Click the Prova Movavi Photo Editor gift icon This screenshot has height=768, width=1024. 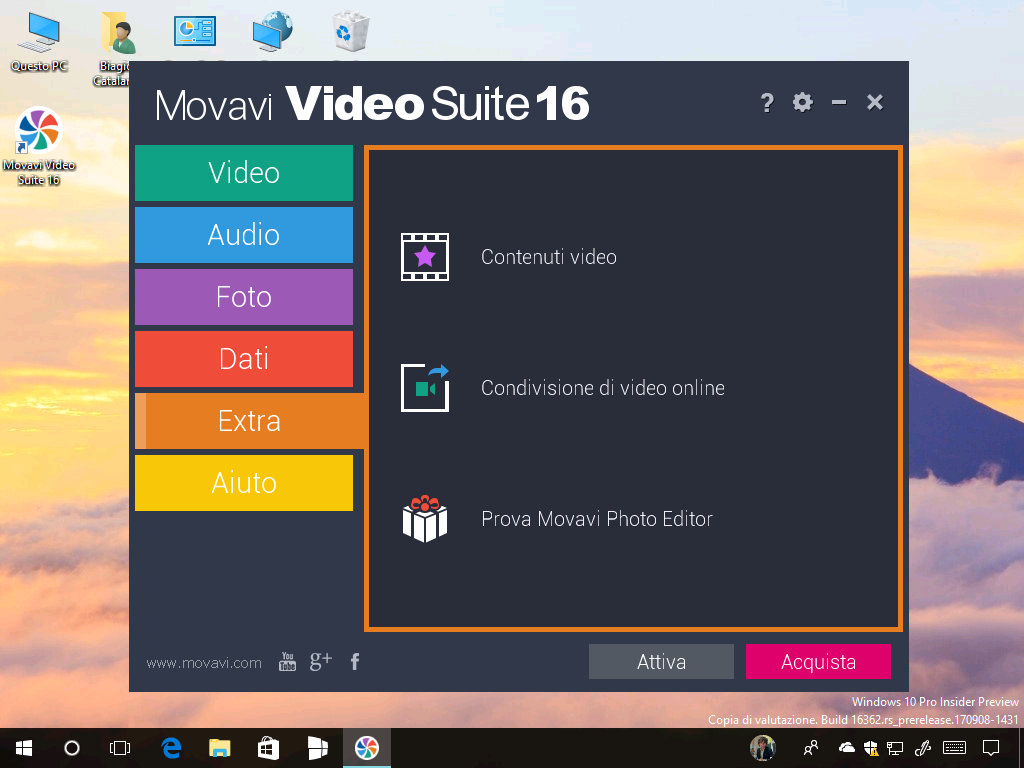(x=424, y=519)
